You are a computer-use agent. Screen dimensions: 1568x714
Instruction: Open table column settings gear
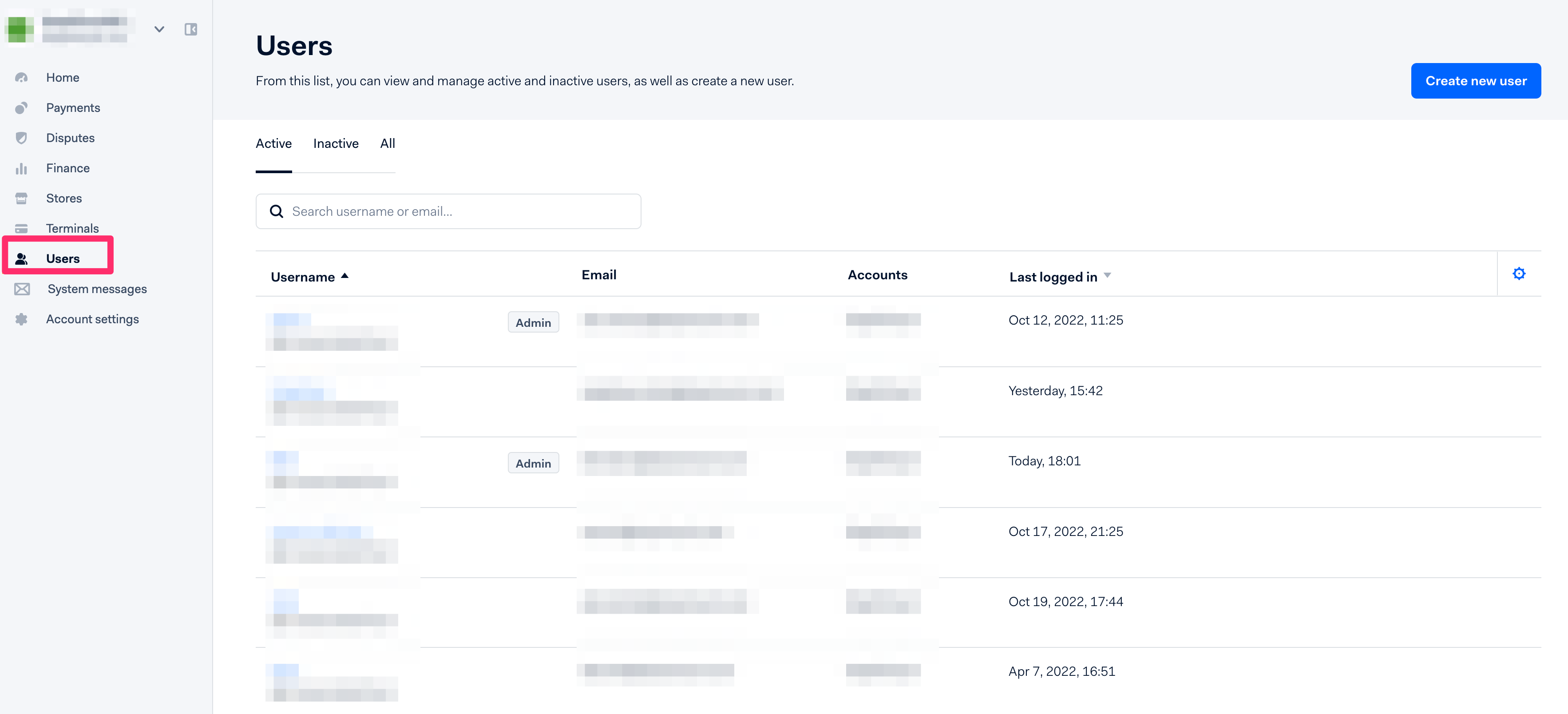(1519, 274)
